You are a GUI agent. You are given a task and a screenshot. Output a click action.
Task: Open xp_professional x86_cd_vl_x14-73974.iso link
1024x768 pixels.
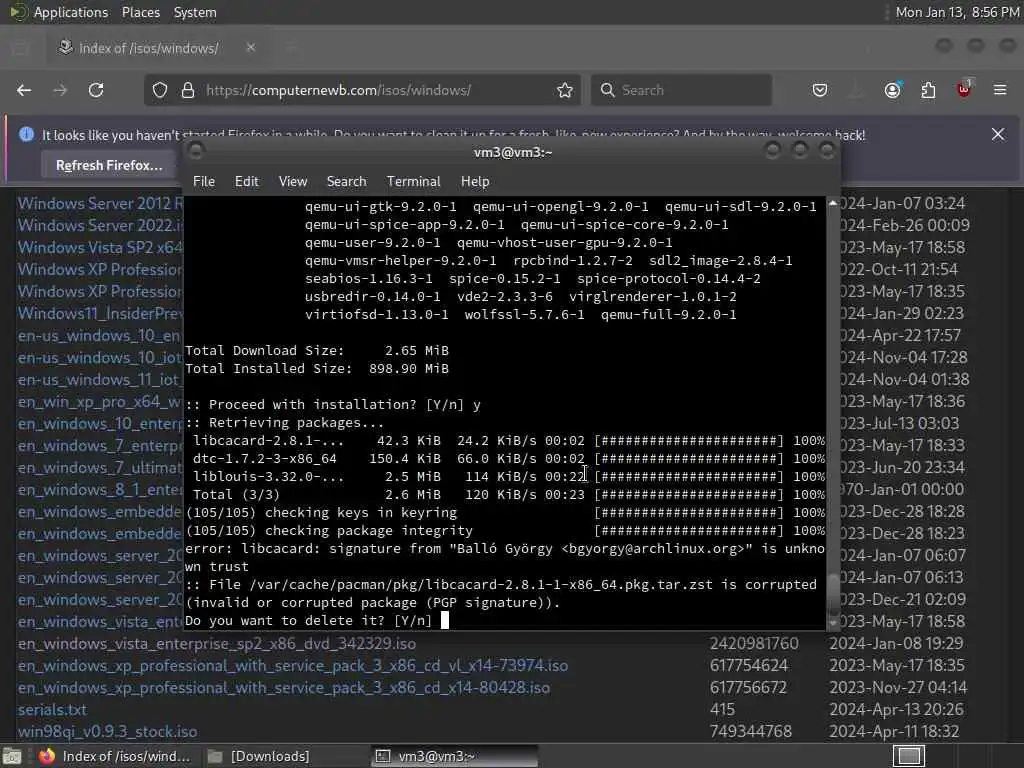click(293, 665)
